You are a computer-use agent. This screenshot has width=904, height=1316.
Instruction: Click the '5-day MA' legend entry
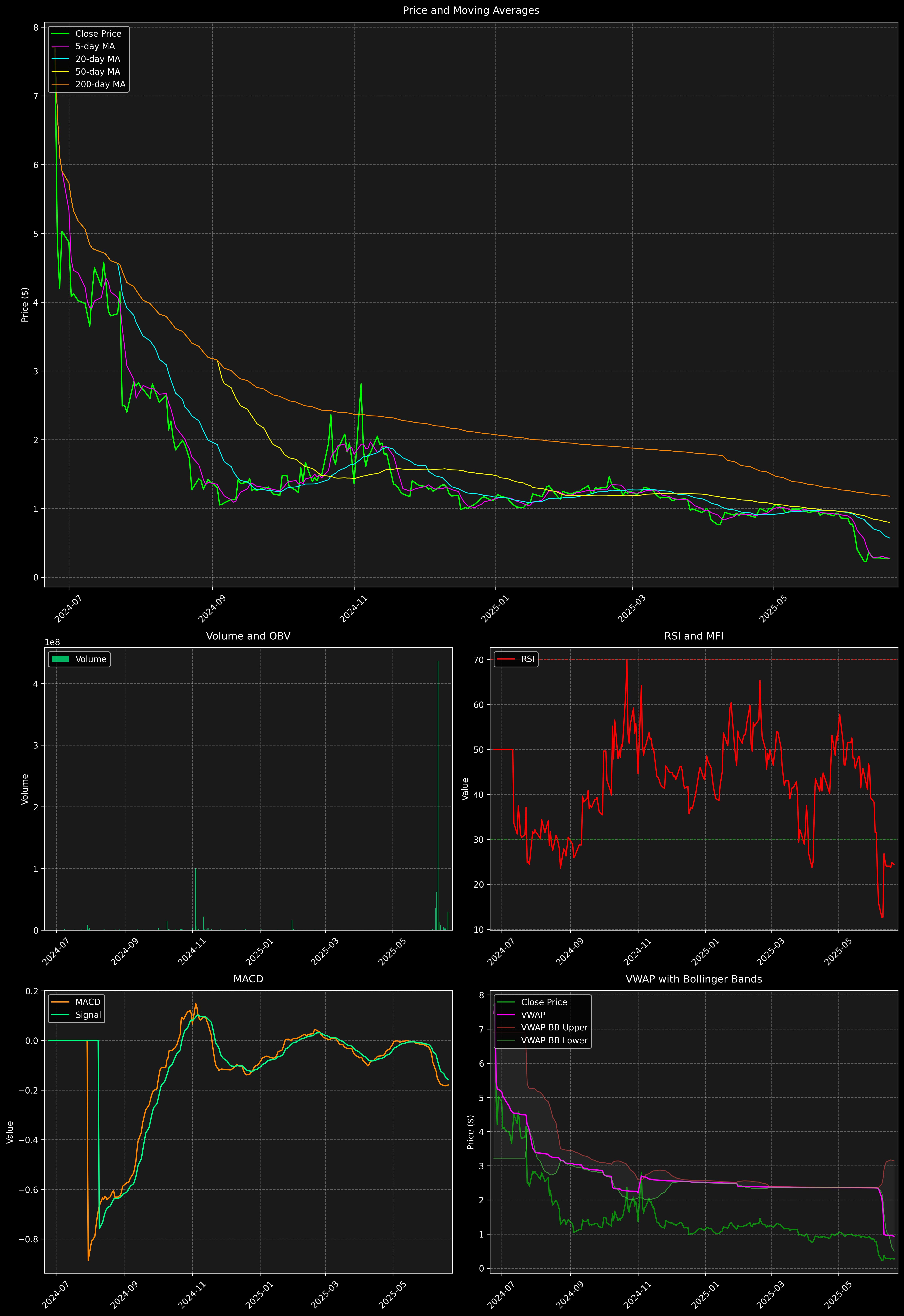(x=95, y=47)
